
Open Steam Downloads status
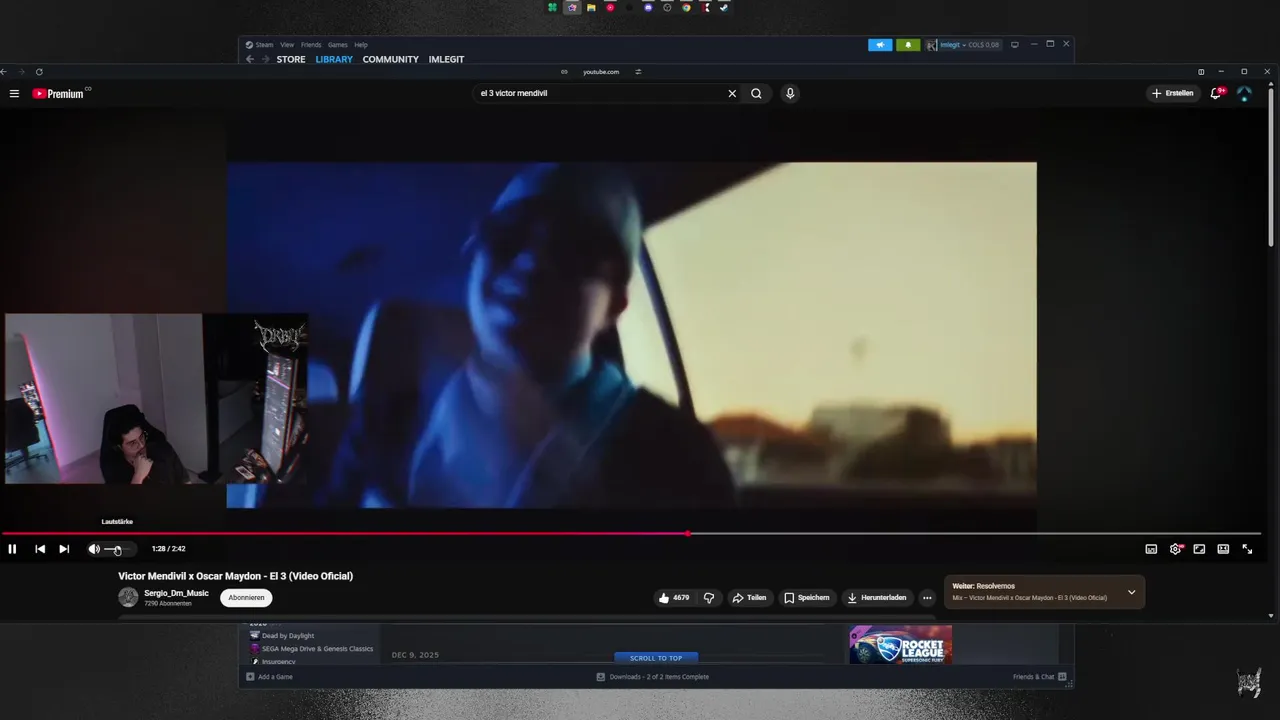653,677
